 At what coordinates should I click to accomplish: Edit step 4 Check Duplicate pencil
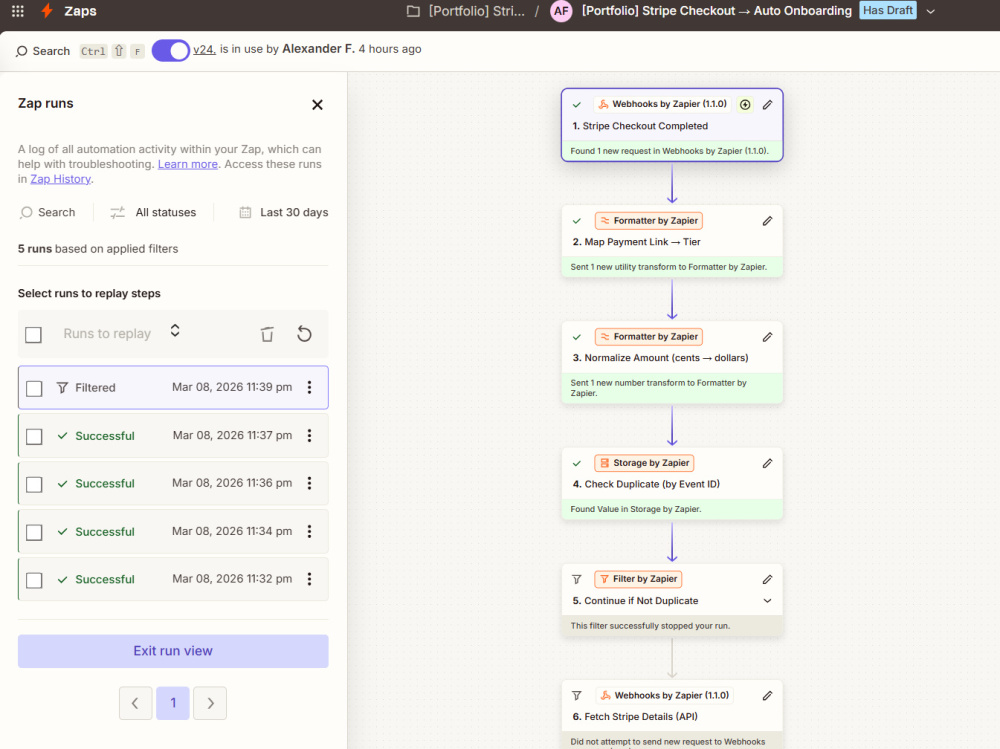point(767,463)
